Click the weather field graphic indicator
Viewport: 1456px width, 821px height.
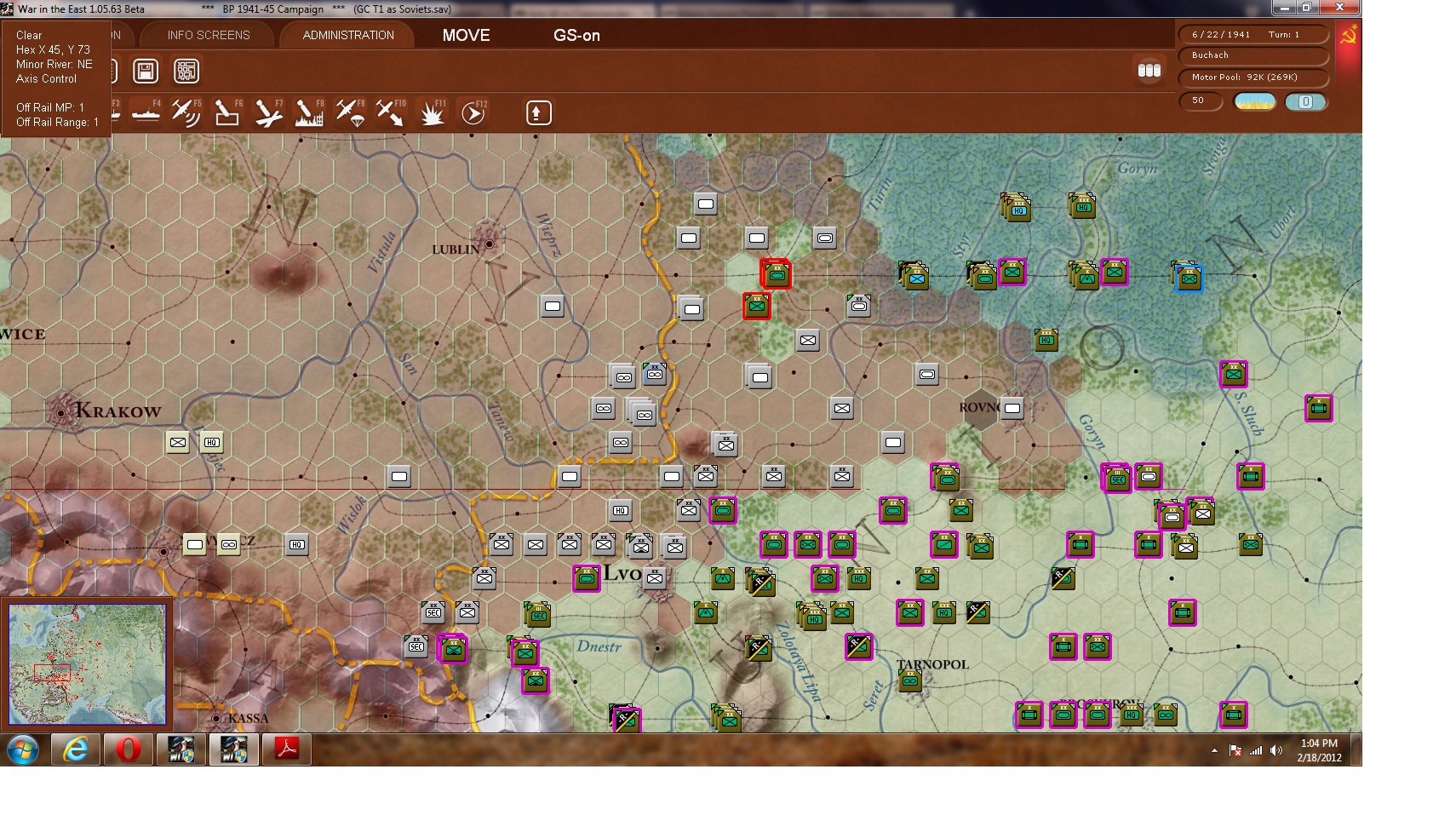click(x=1255, y=101)
